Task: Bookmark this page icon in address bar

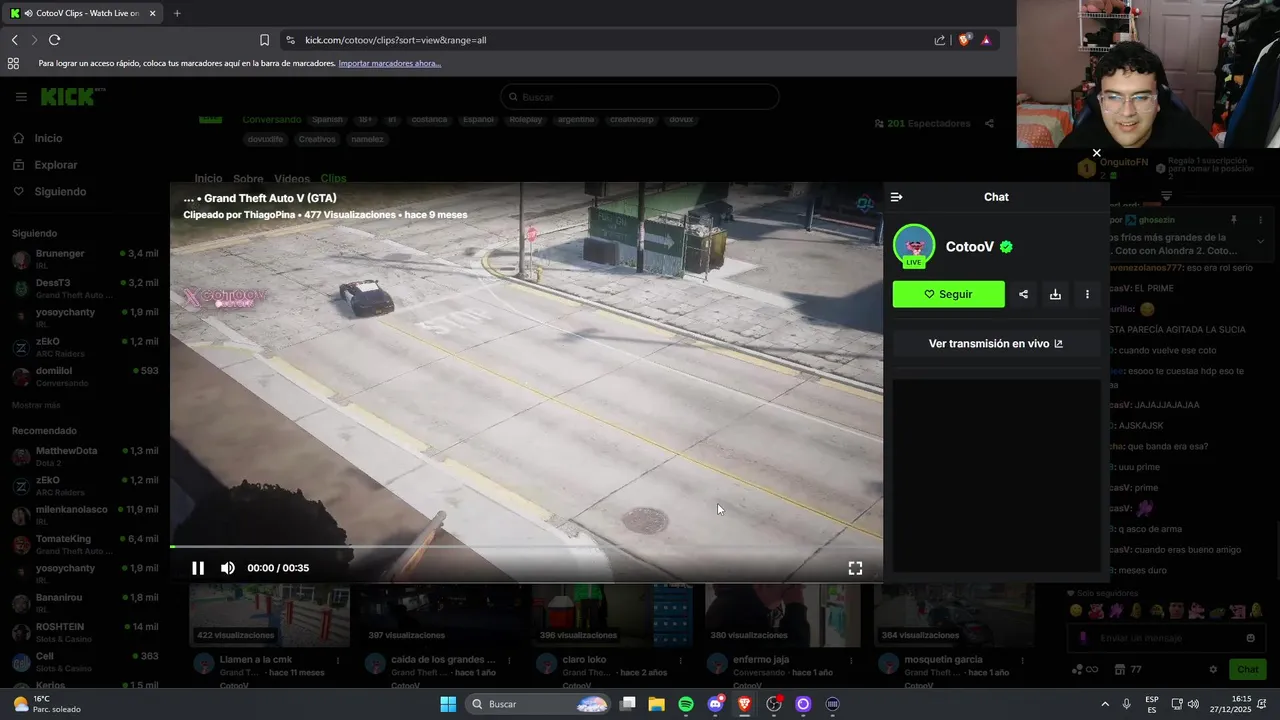Action: 264,40
